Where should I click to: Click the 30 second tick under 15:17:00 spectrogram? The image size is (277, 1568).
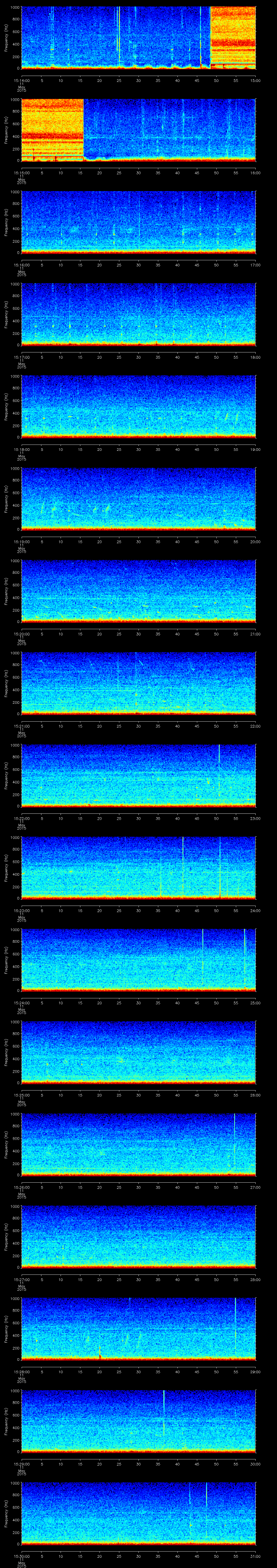(138, 357)
